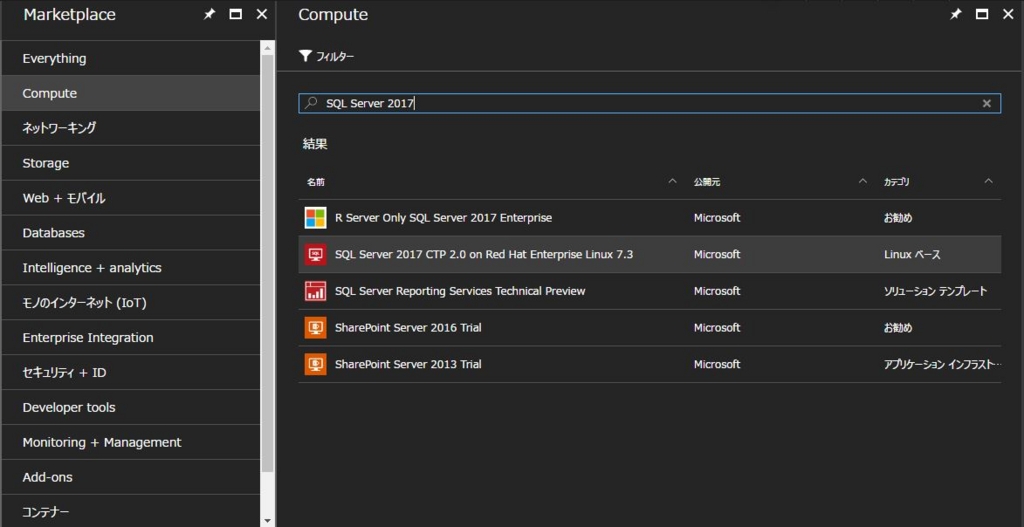
Task: Click Microsoft publisher in SharePoint 2013 row
Action: 717,364
